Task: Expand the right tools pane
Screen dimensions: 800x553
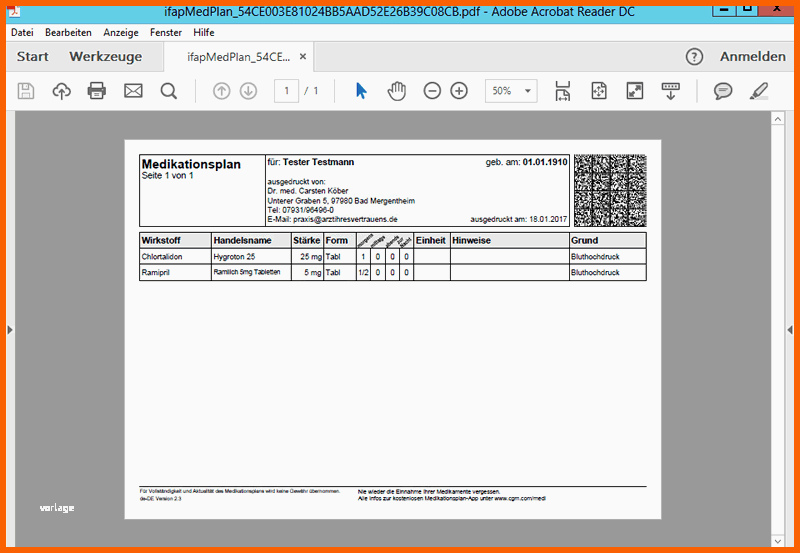Action: 790,330
